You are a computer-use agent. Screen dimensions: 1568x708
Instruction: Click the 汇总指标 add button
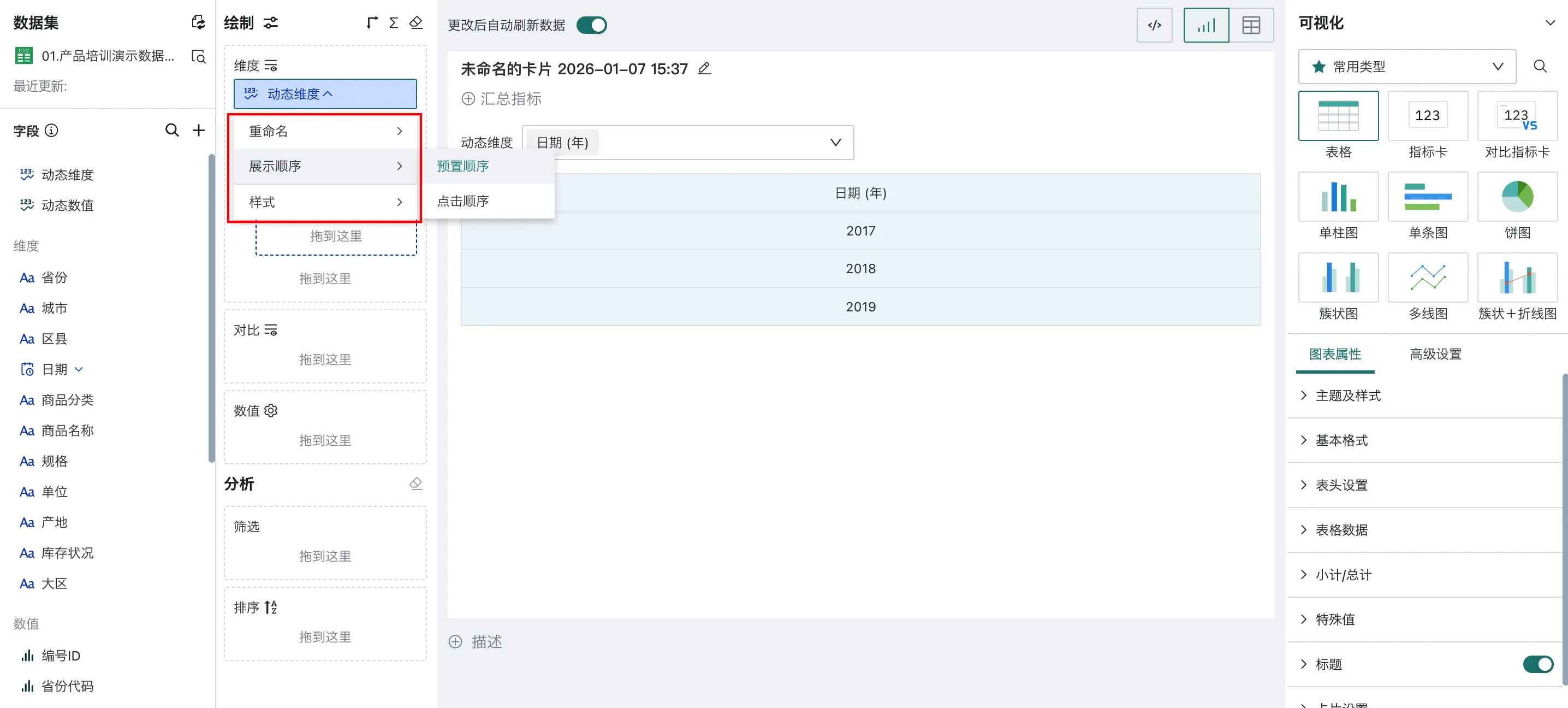[502, 99]
